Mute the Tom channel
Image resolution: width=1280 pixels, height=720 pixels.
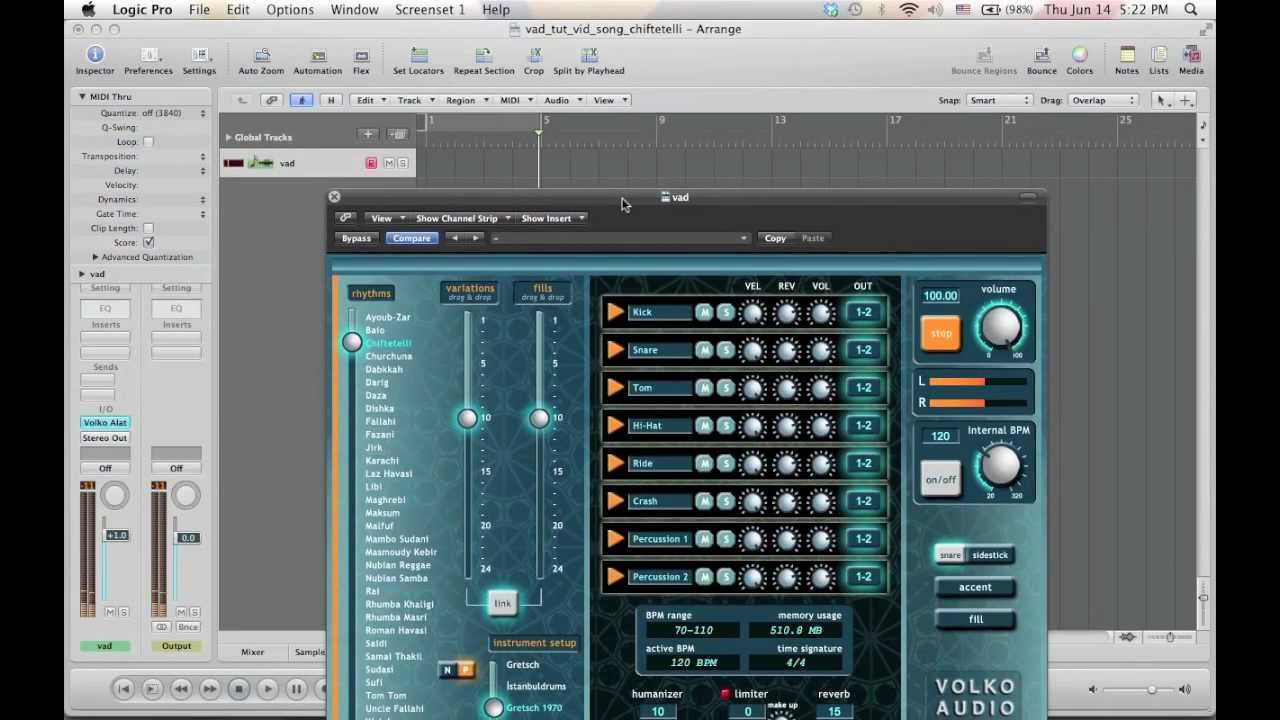pos(704,388)
